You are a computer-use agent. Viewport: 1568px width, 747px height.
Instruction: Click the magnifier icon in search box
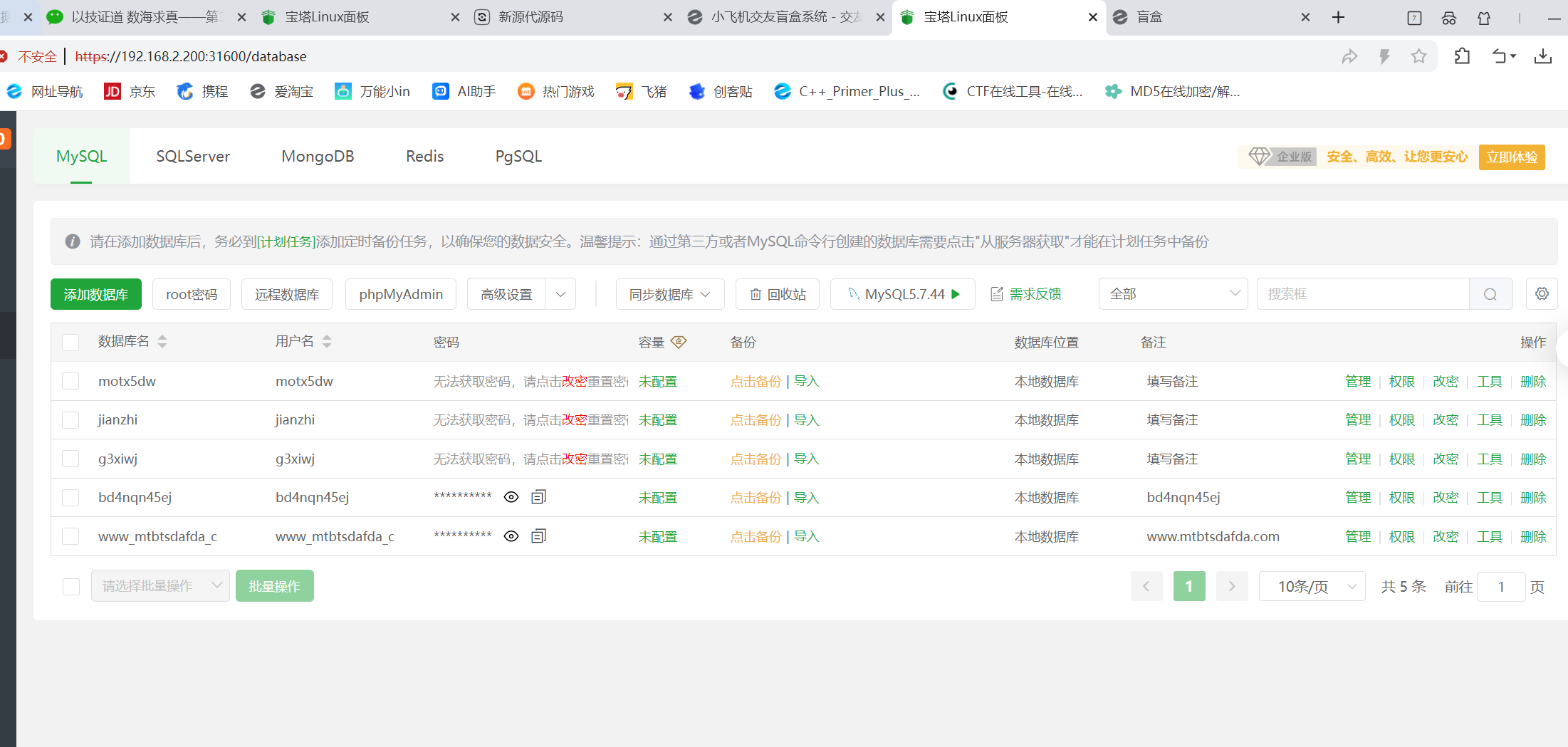pyautogui.click(x=1490, y=293)
